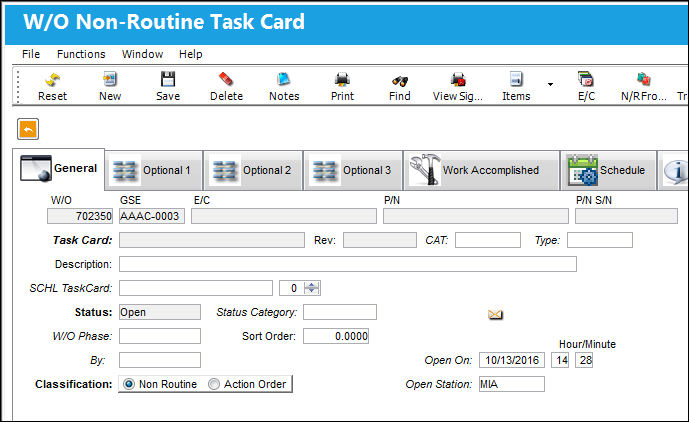
Task: Click the Status field showing Open
Action: 160,312
